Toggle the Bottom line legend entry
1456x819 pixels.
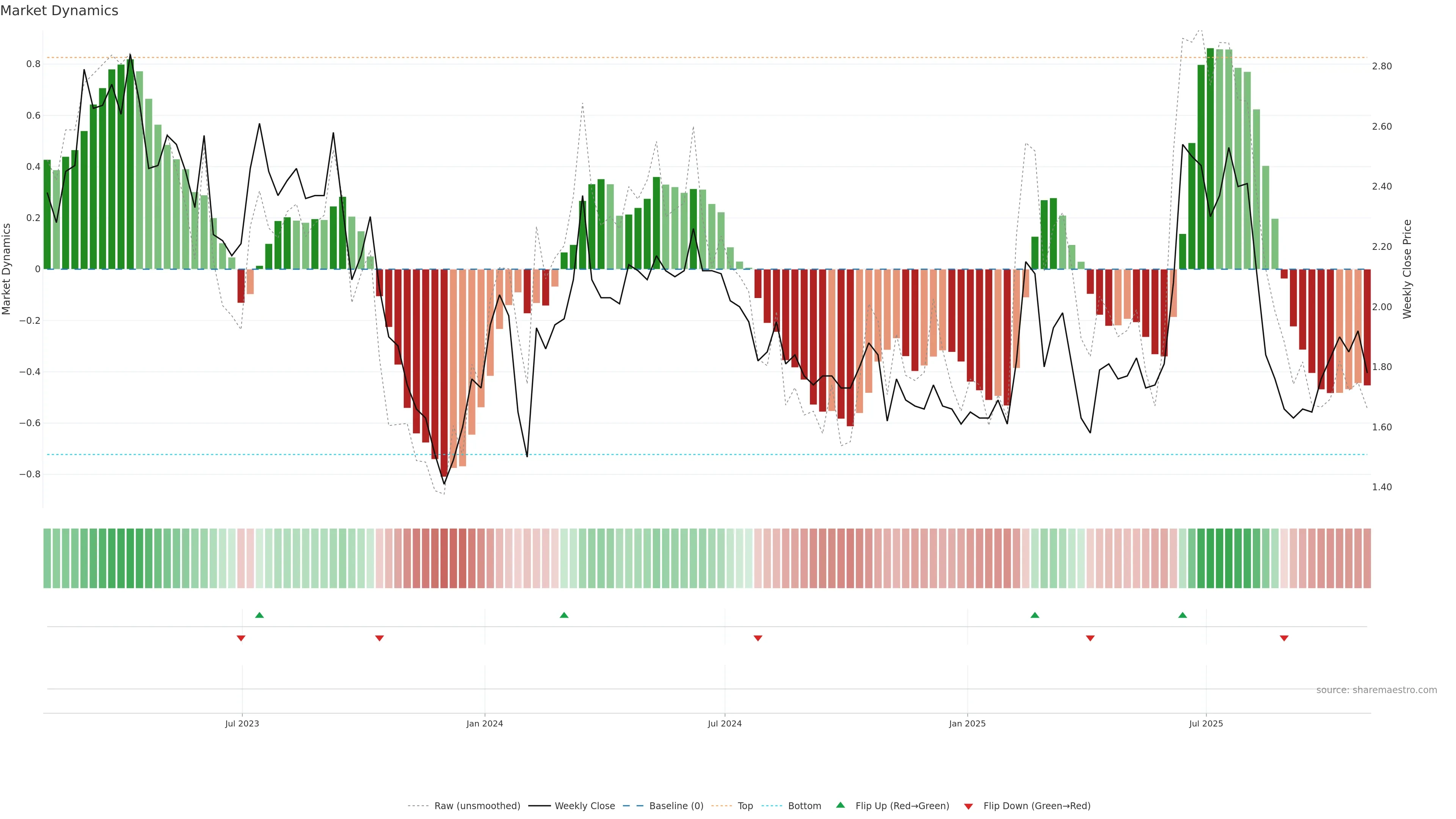click(x=804, y=805)
